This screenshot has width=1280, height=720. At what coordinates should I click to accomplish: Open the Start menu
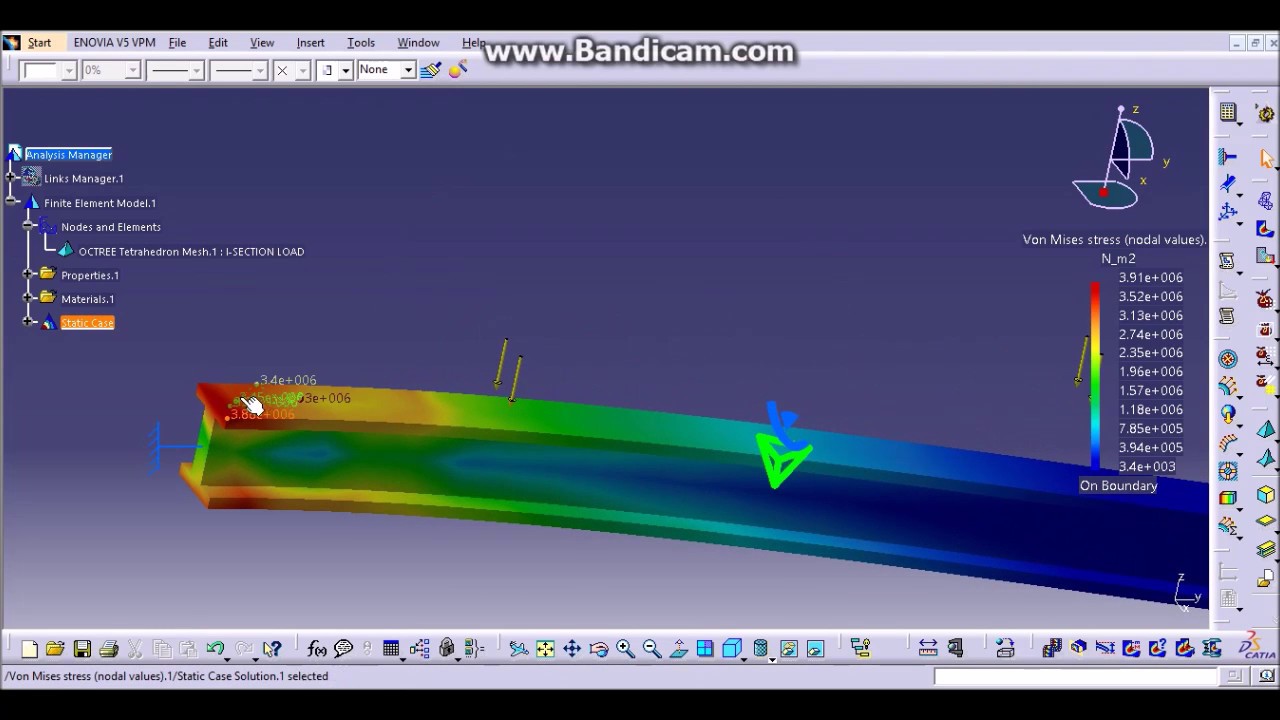pyautogui.click(x=39, y=43)
